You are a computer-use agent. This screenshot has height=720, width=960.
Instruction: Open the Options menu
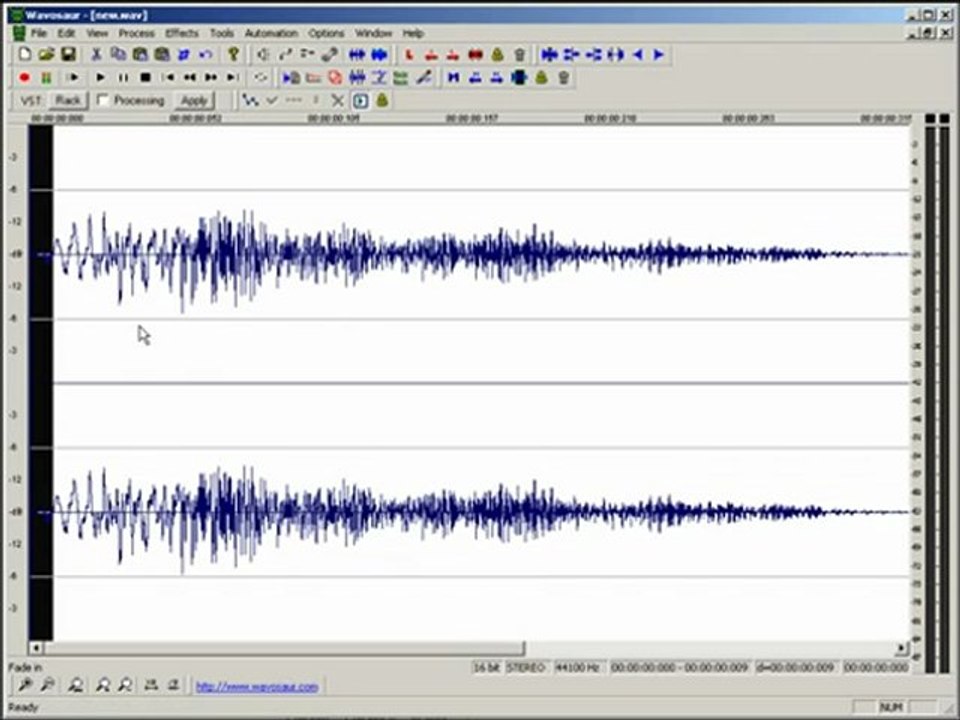(326, 33)
